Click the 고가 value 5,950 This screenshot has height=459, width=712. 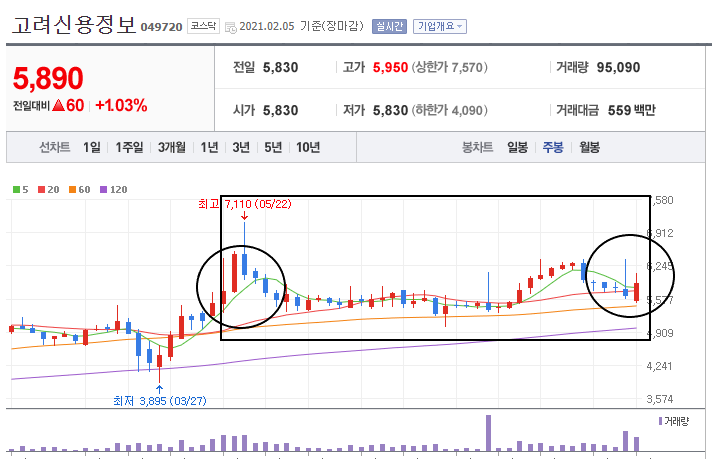tap(390, 67)
